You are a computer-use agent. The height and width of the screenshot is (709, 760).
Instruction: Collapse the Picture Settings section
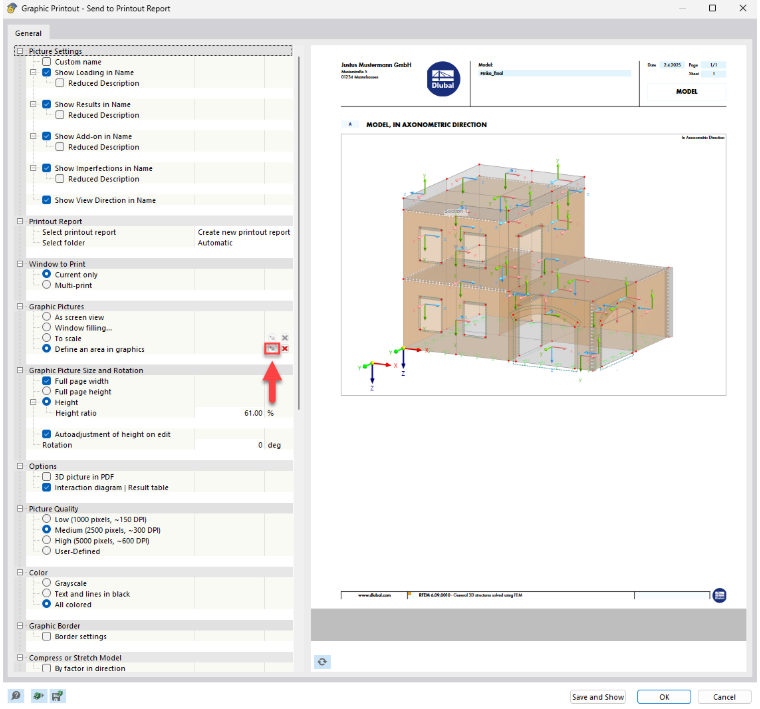(x=20, y=51)
